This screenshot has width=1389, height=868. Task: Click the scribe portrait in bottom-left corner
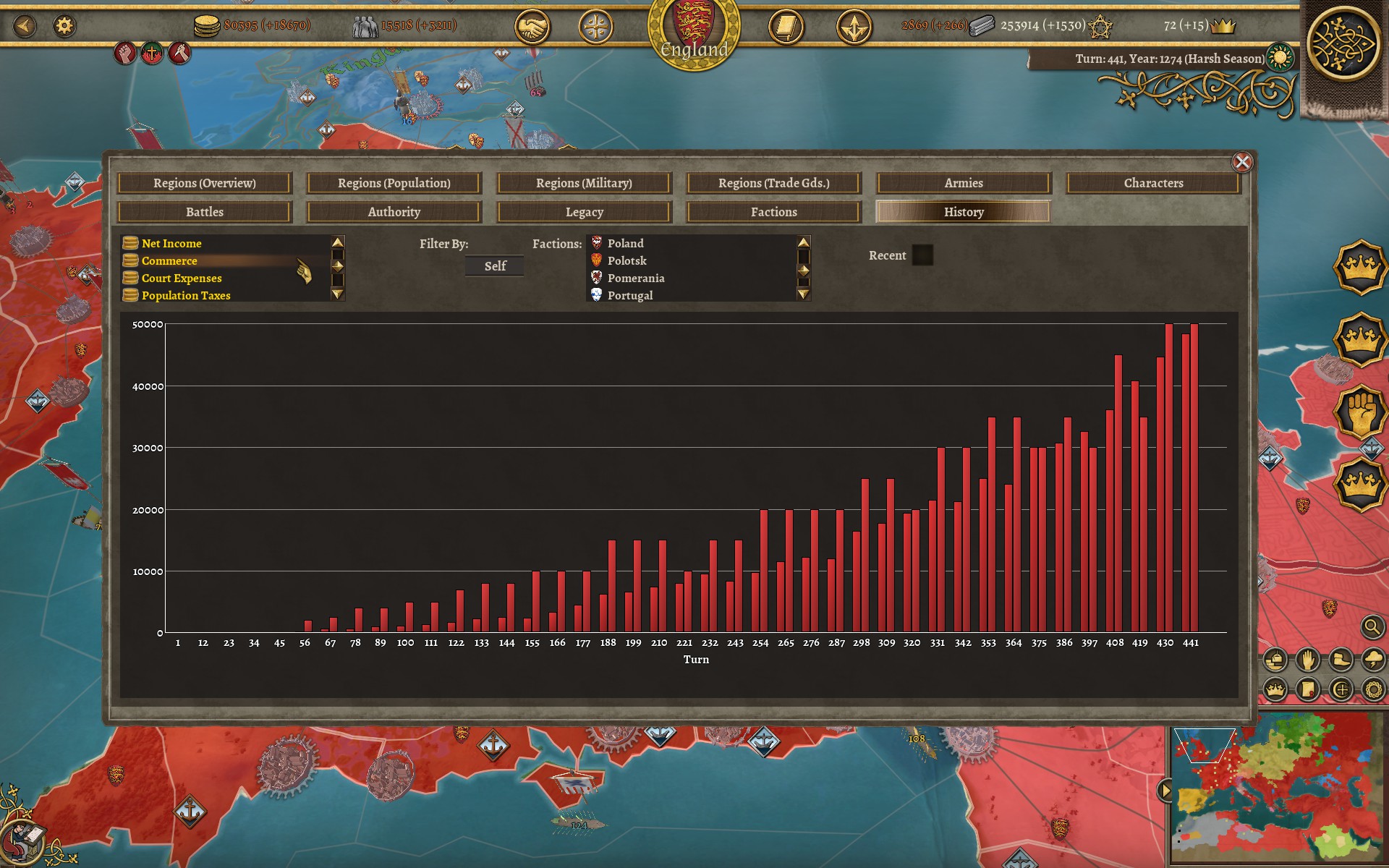[23, 842]
